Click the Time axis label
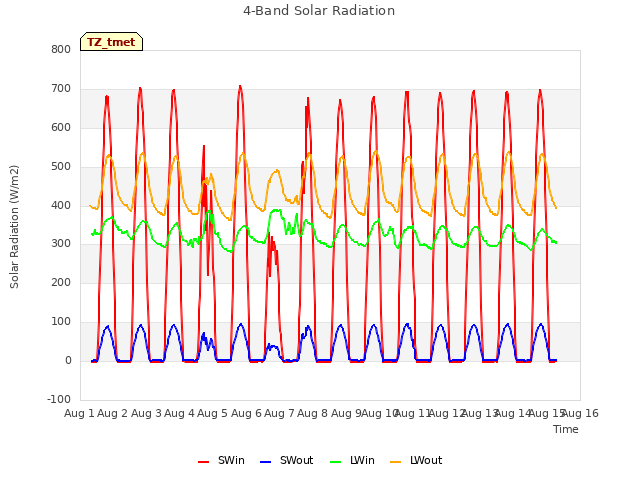 (566, 429)
